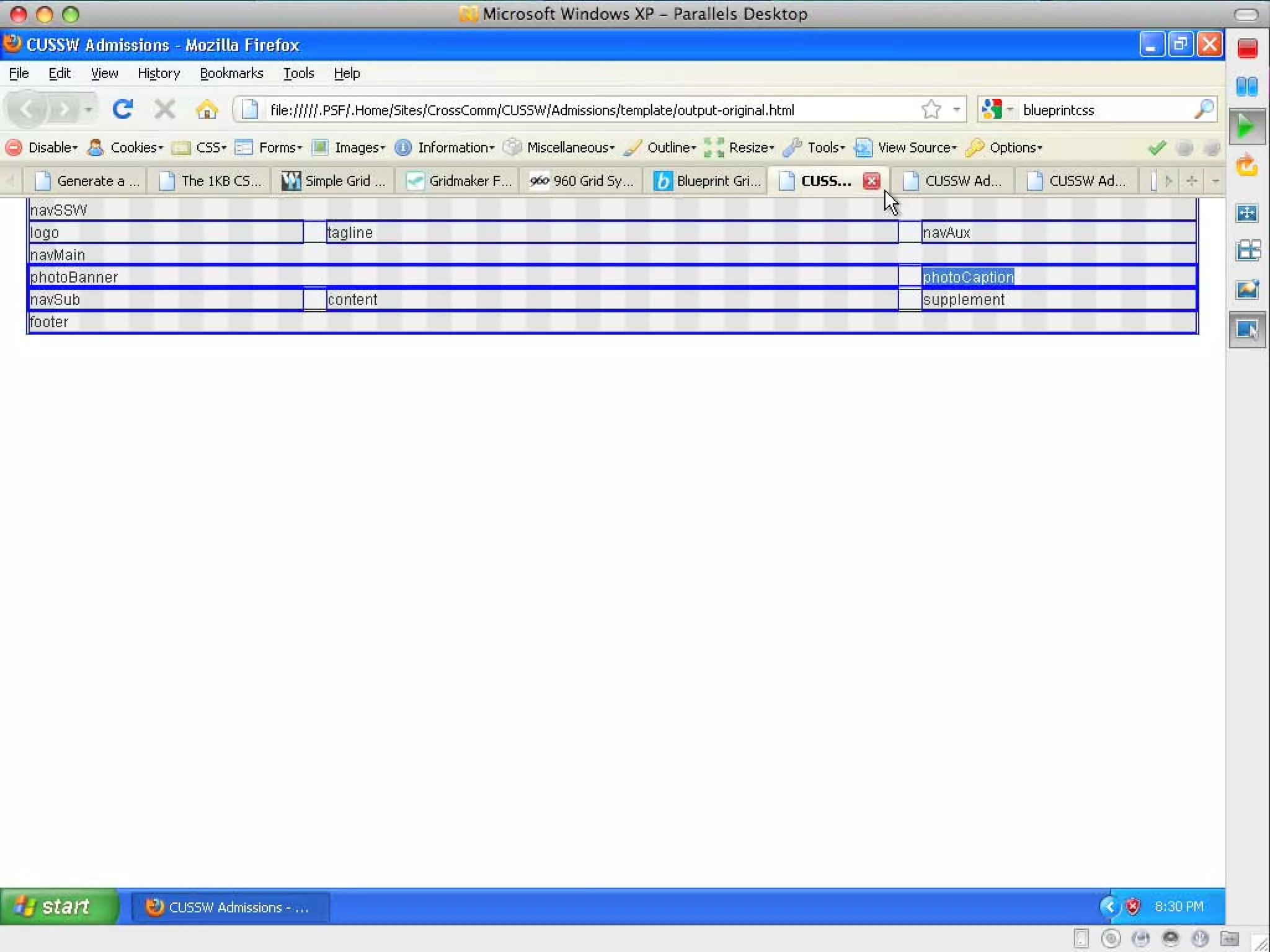Close the active CUSS tab

871,181
